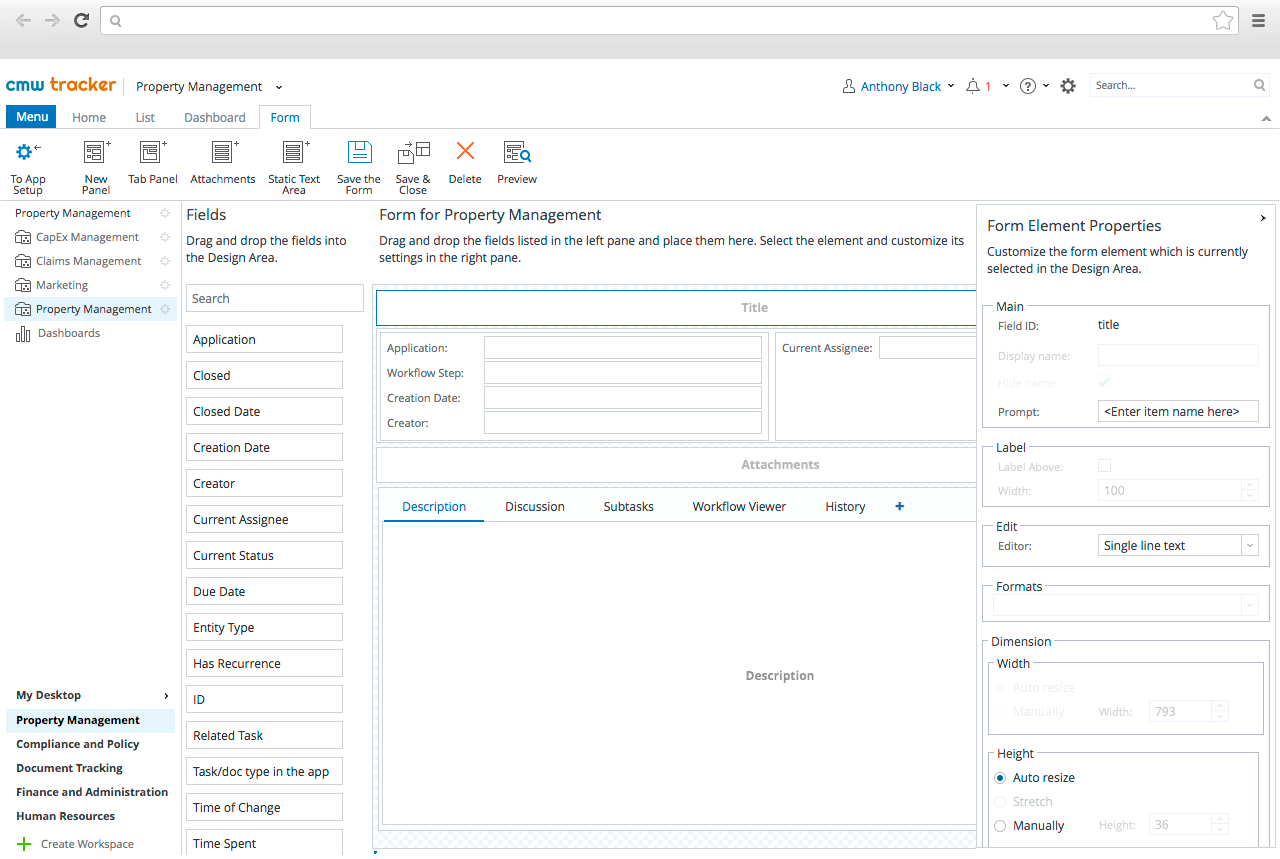Click the Prompt input field
This screenshot has width=1280, height=859.
(x=1178, y=411)
